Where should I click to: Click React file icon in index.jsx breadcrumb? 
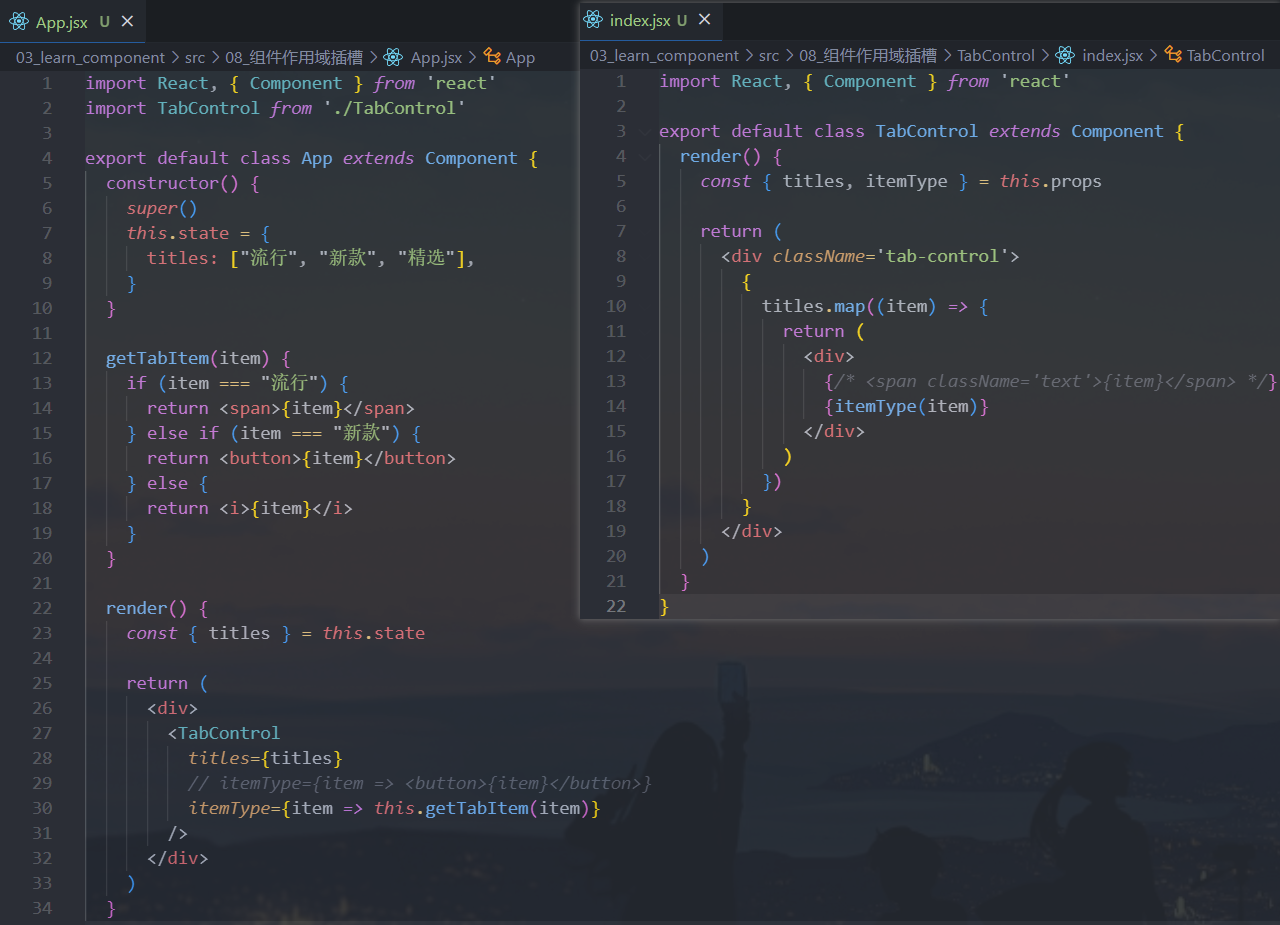tap(1065, 56)
